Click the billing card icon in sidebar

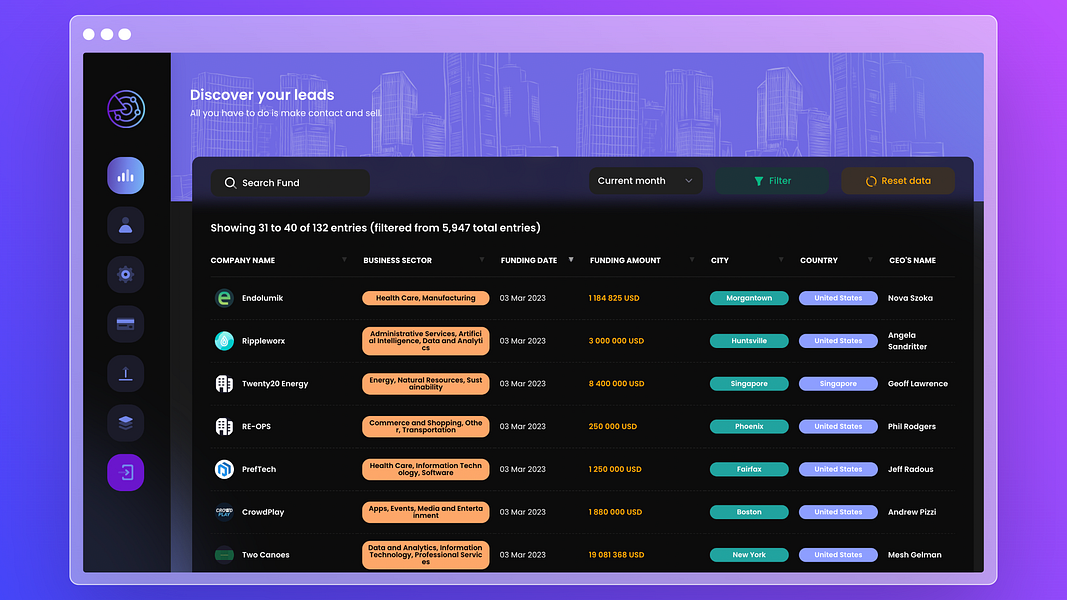(125, 324)
